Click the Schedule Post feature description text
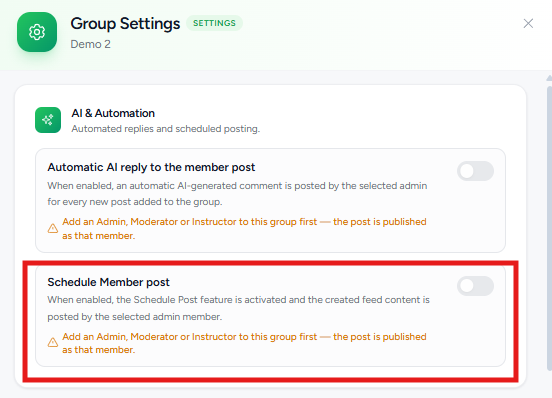 (239, 308)
